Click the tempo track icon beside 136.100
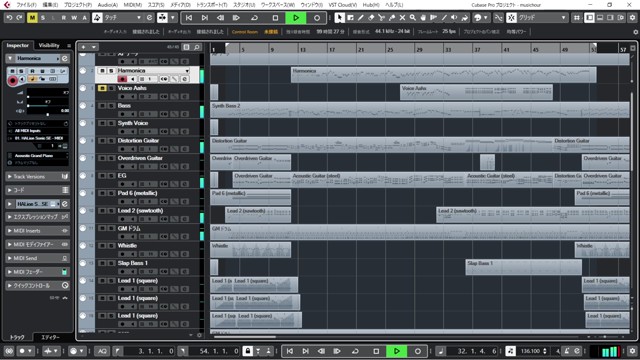The width and height of the screenshot is (640, 360). [x=510, y=351]
